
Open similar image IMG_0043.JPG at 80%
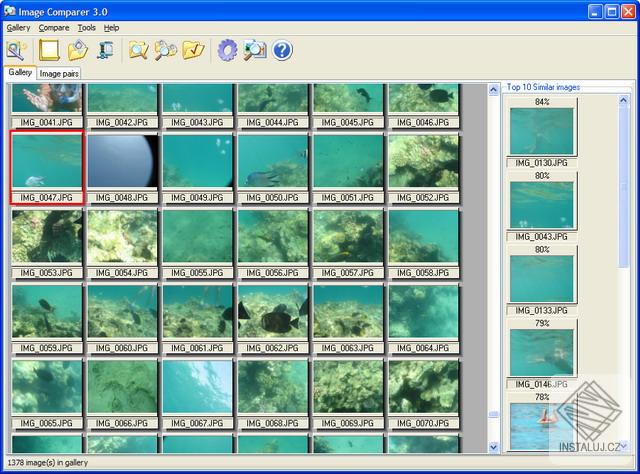[x=542, y=205]
